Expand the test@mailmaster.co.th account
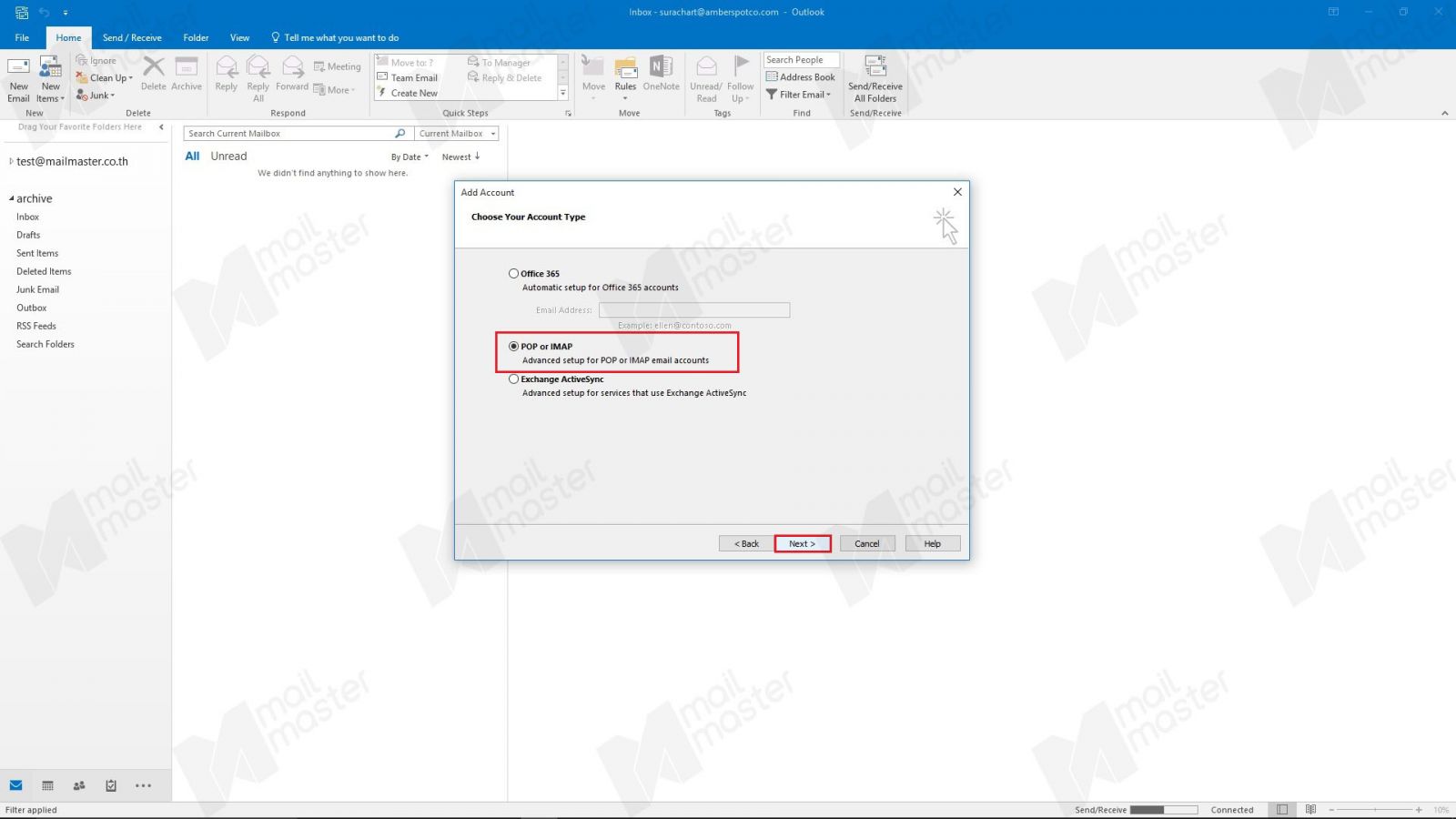Viewport: 1456px width, 819px height. click(11, 161)
